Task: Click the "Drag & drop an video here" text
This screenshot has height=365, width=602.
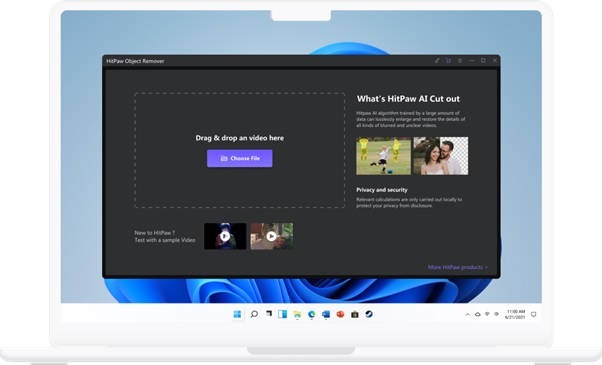Action: tap(240, 138)
